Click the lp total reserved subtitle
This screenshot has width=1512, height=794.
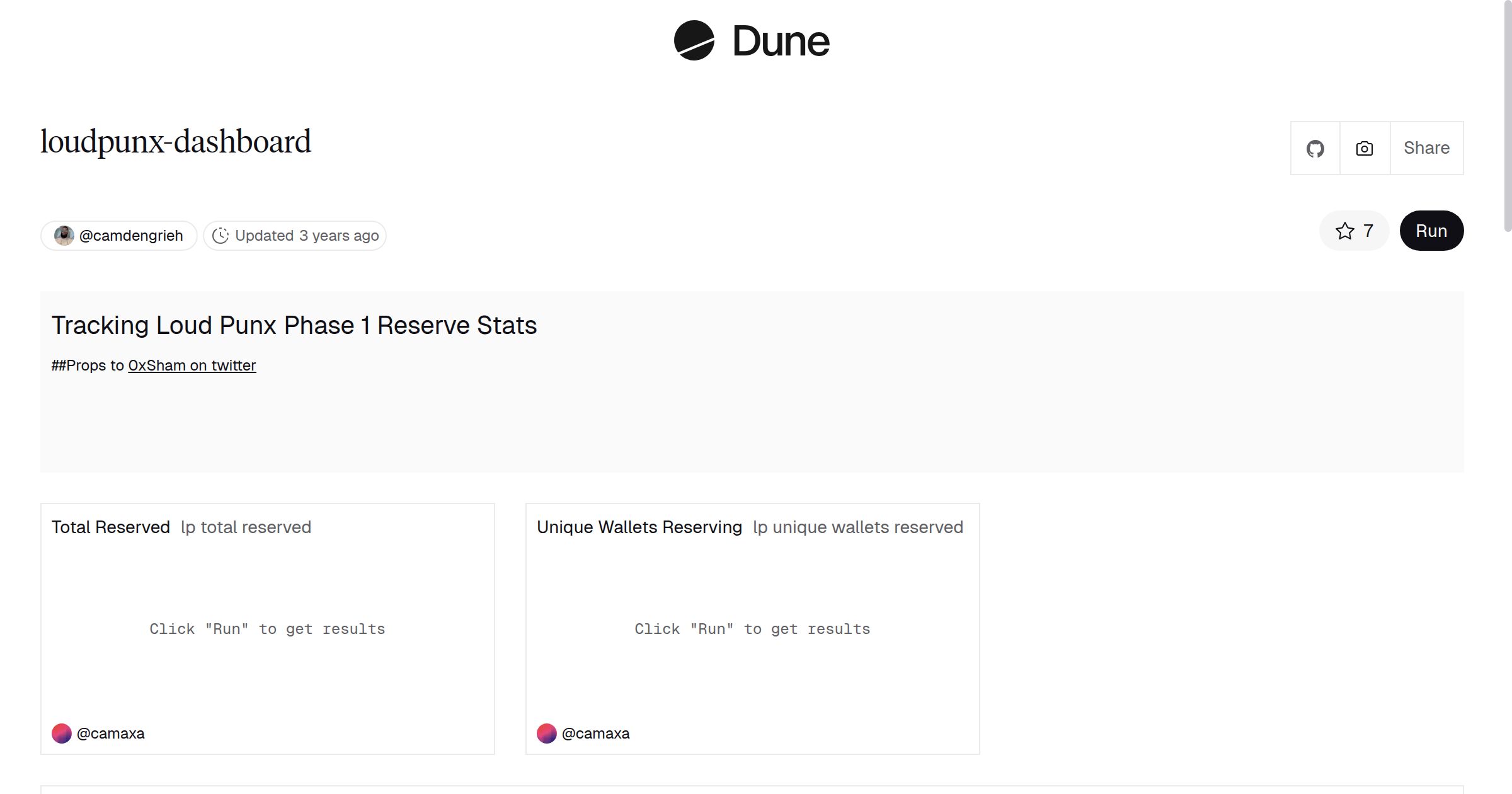[246, 527]
